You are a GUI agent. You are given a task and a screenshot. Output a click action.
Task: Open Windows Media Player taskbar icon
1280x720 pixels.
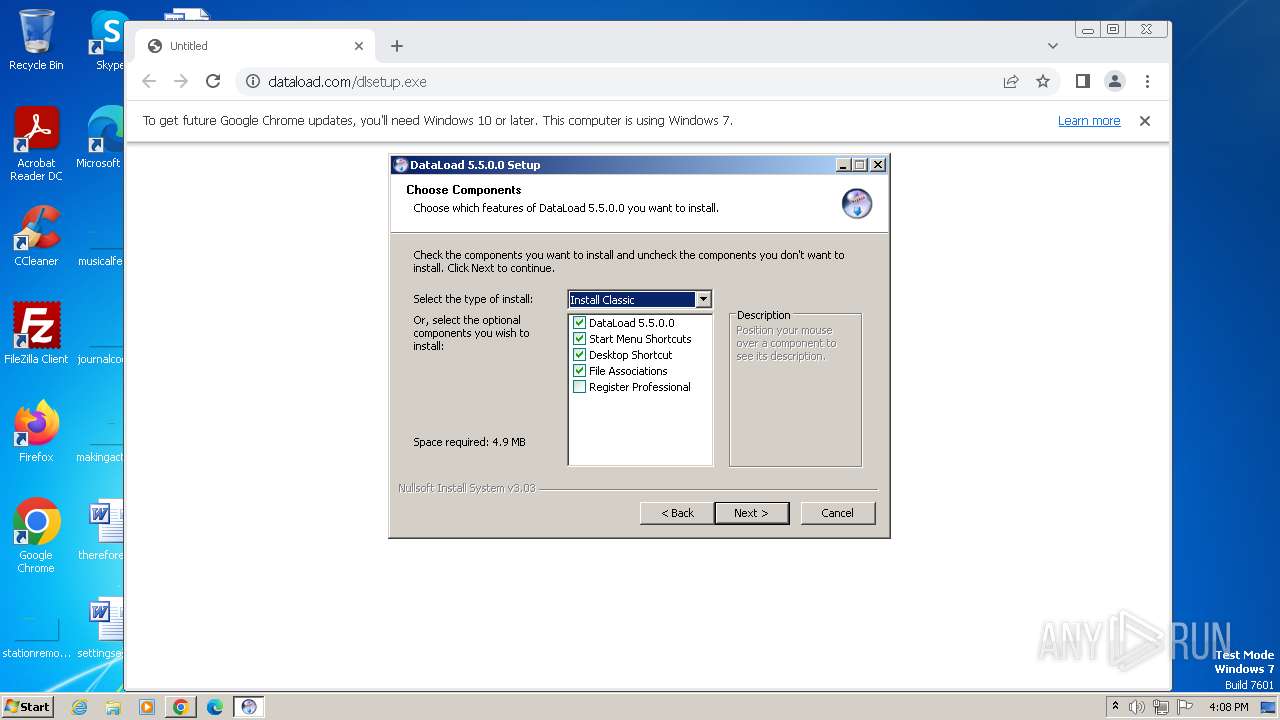click(147, 707)
